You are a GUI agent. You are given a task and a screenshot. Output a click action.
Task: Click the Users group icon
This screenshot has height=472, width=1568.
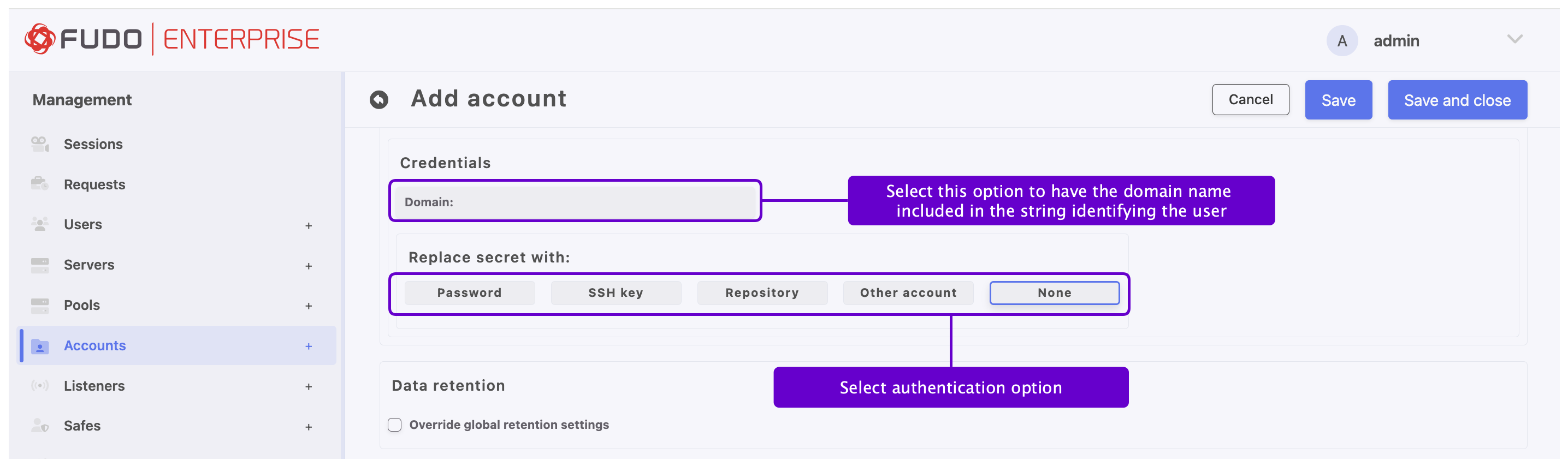pos(39,224)
